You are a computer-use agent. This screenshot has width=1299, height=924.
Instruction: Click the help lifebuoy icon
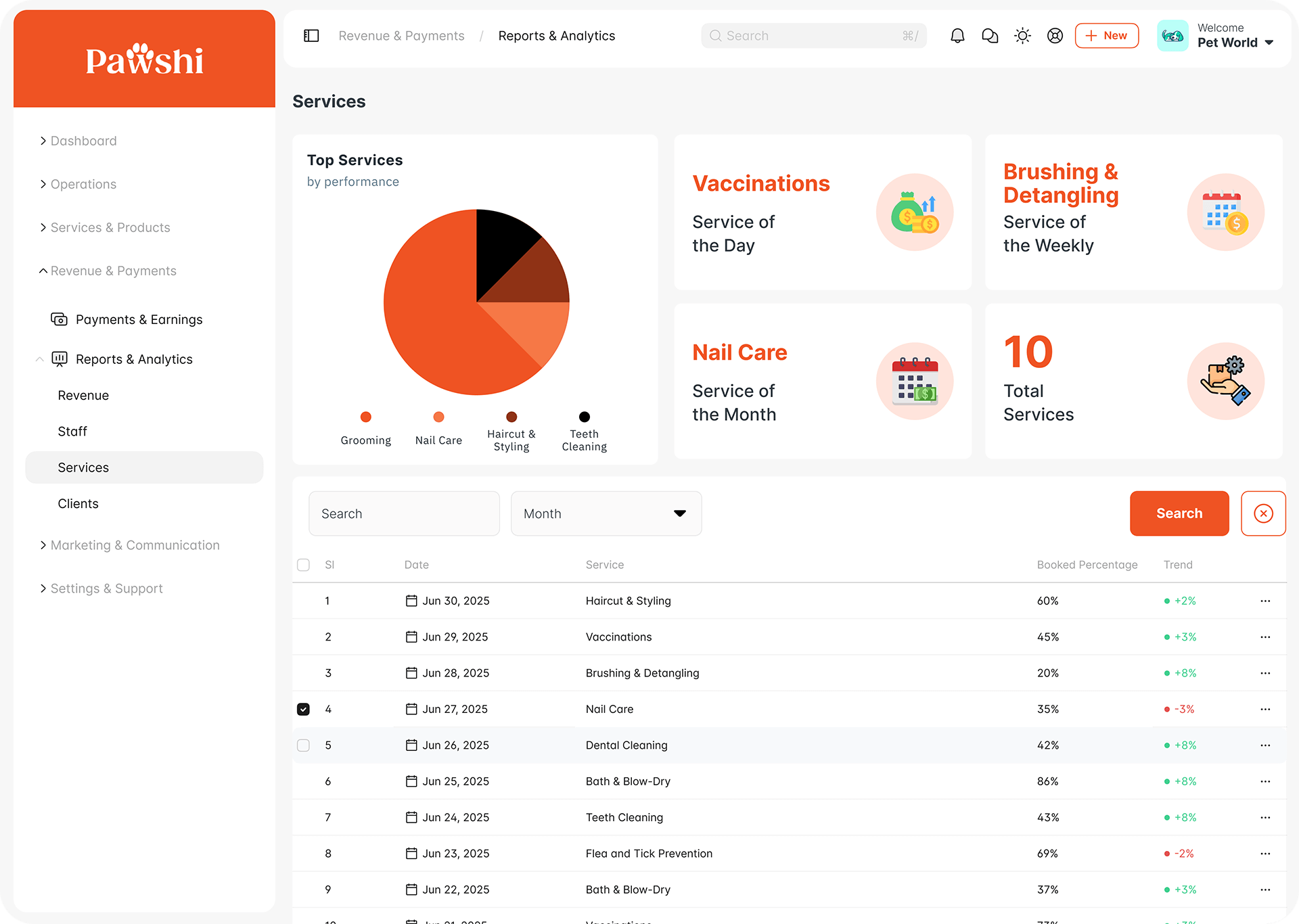pyautogui.click(x=1055, y=36)
